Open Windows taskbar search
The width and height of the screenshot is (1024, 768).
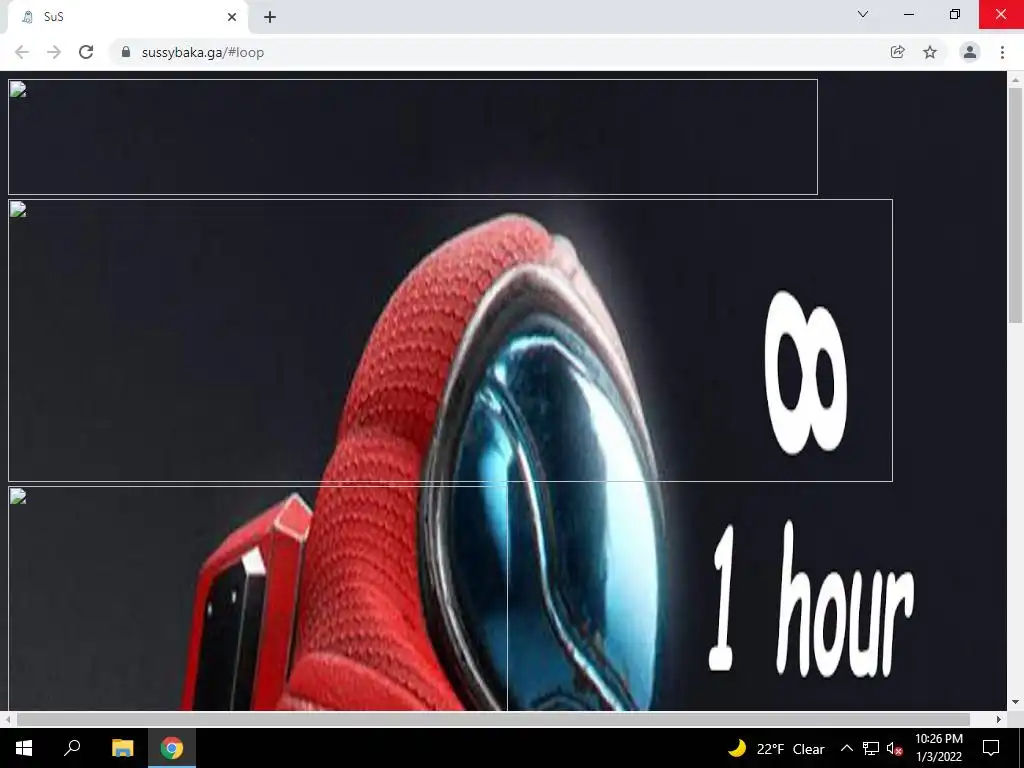click(x=72, y=748)
